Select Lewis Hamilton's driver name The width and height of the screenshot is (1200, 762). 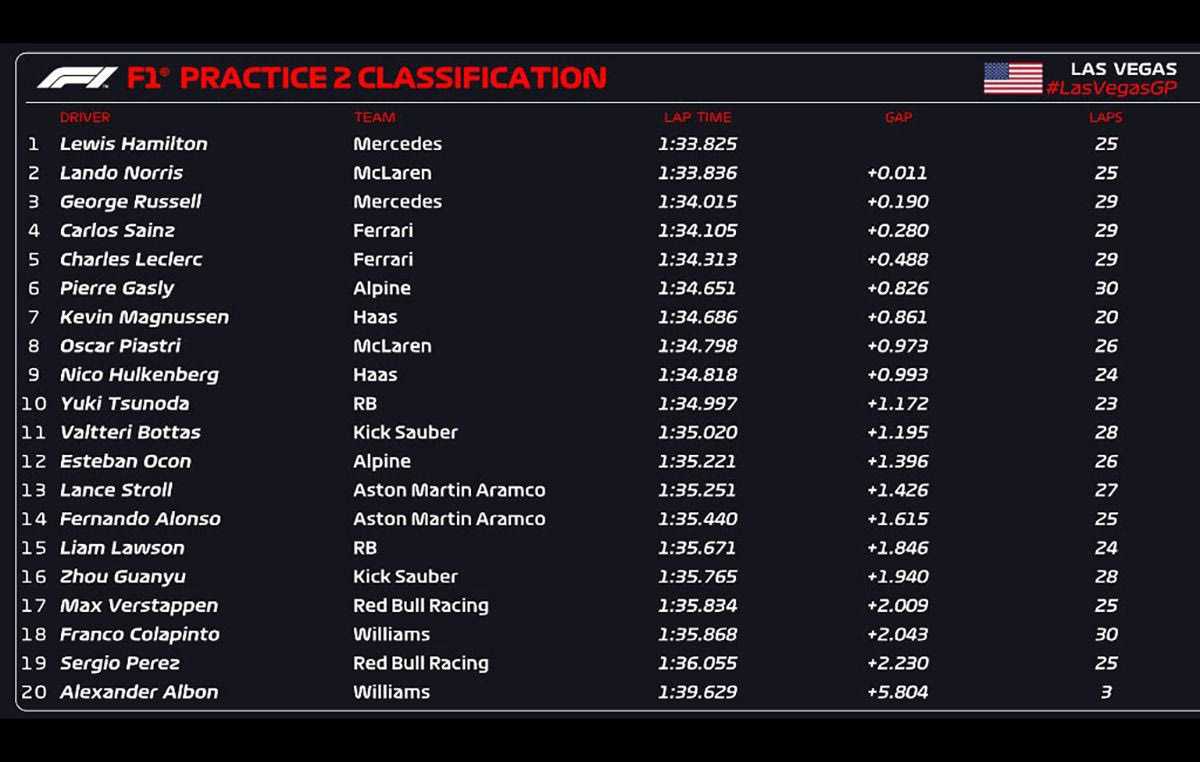coord(133,144)
